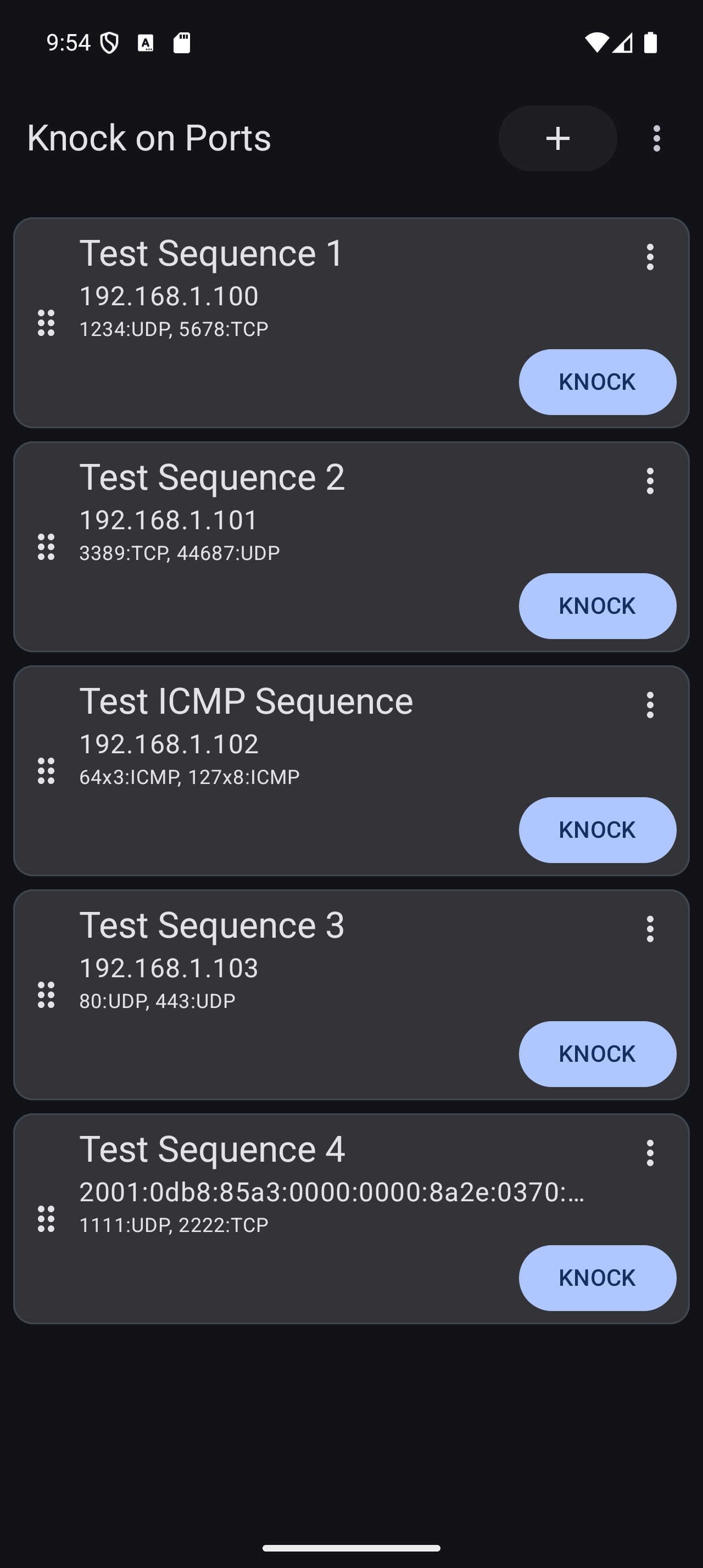This screenshot has width=703, height=1568.
Task: Open options menu for Test Sequence 4
Action: tap(649, 1153)
